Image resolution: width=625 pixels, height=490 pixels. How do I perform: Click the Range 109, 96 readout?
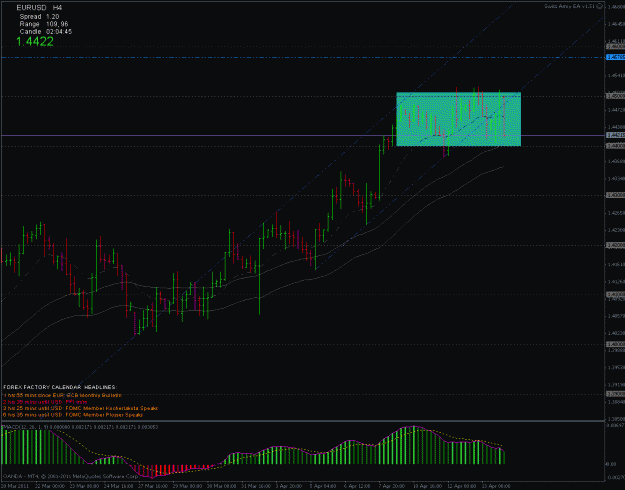coord(44,24)
